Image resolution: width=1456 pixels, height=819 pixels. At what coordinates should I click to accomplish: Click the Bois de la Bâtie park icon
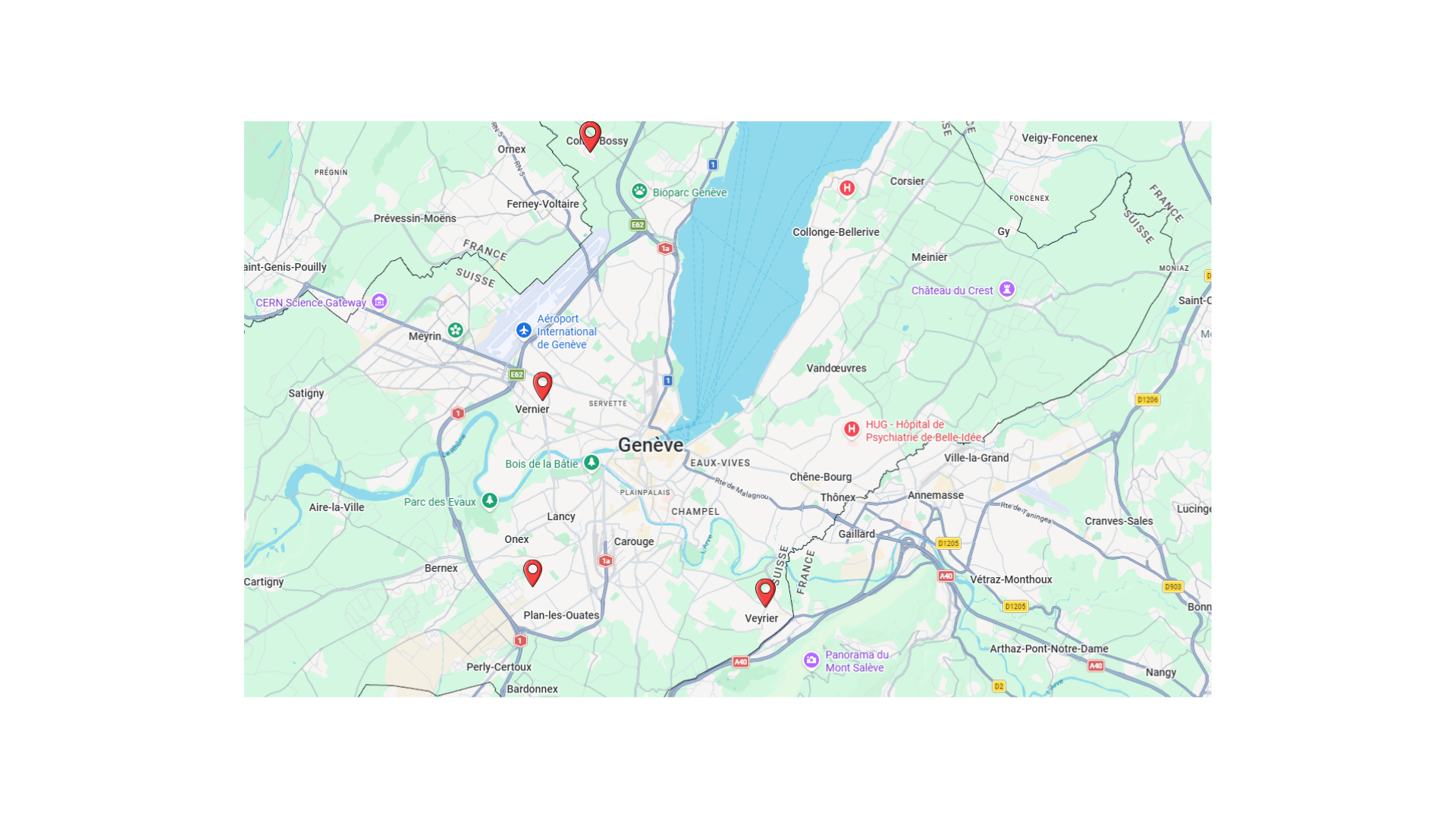coord(591,463)
